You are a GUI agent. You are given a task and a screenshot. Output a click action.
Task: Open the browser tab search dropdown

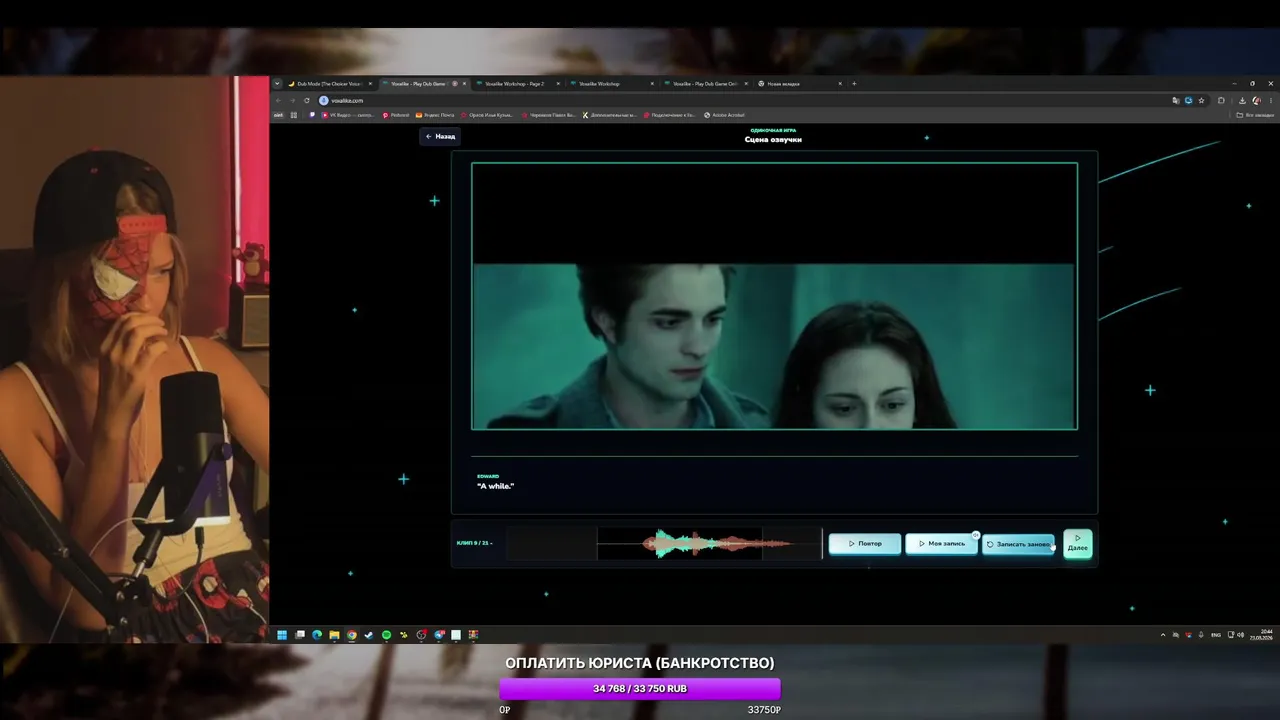277,84
